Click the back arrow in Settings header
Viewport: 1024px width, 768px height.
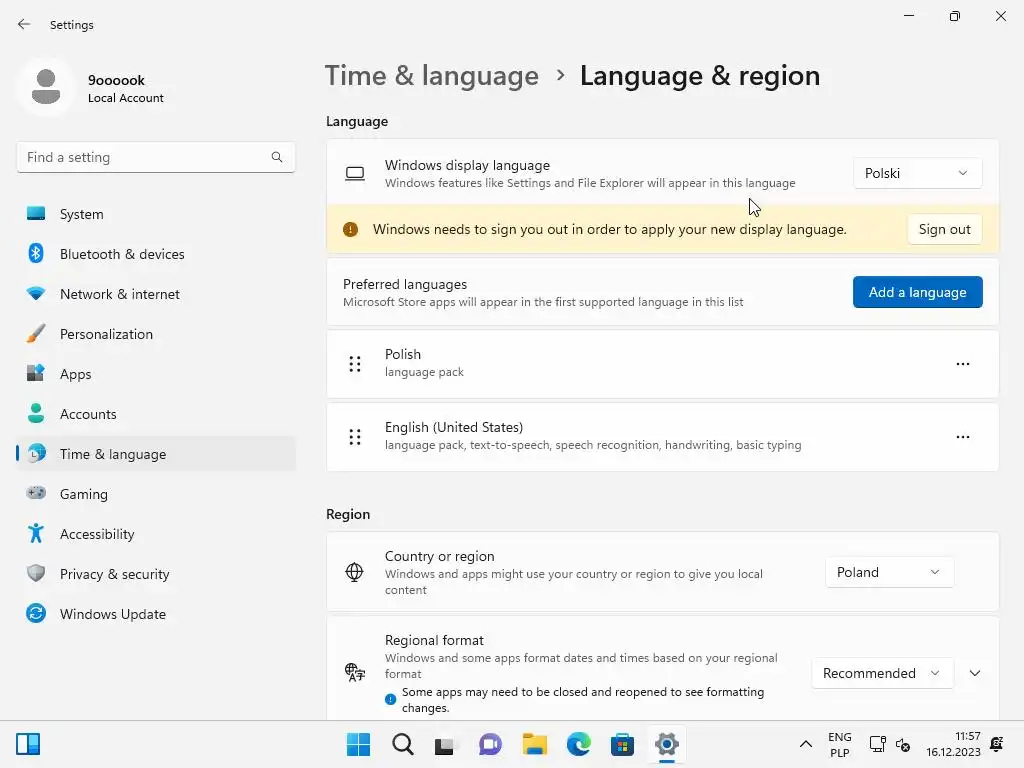pos(24,24)
